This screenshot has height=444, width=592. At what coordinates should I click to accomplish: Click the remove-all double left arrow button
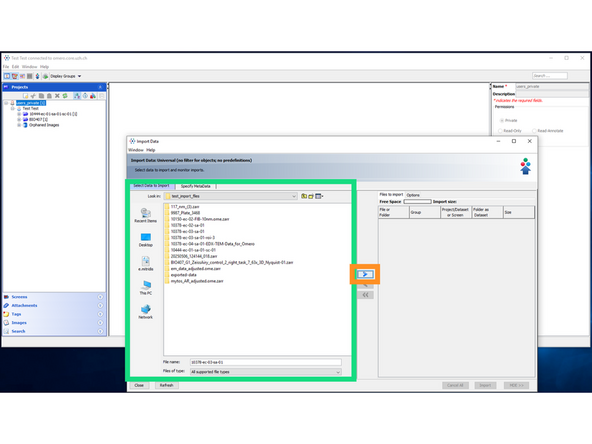click(365, 295)
